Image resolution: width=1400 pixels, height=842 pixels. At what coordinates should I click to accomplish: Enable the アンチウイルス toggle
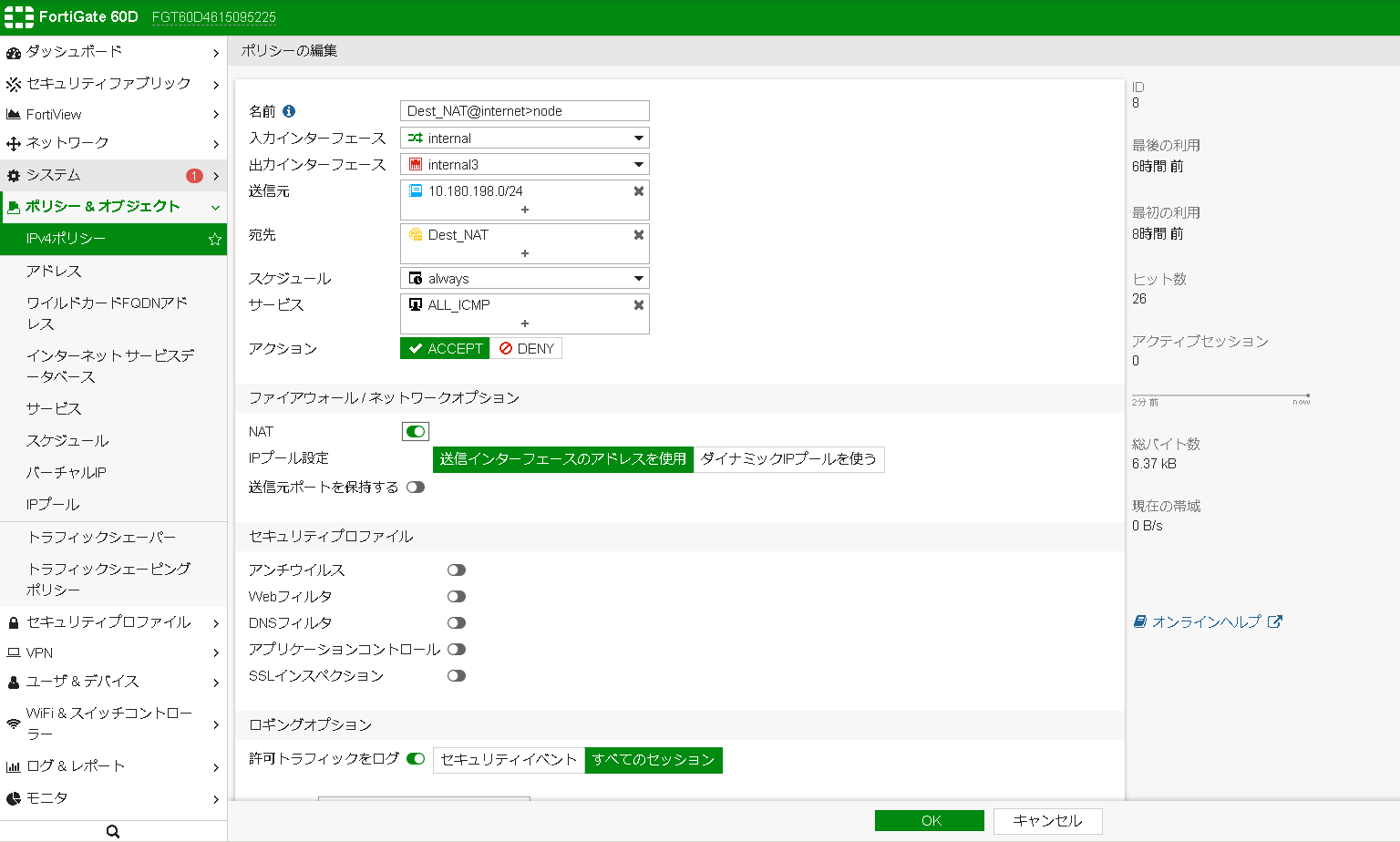click(x=457, y=570)
